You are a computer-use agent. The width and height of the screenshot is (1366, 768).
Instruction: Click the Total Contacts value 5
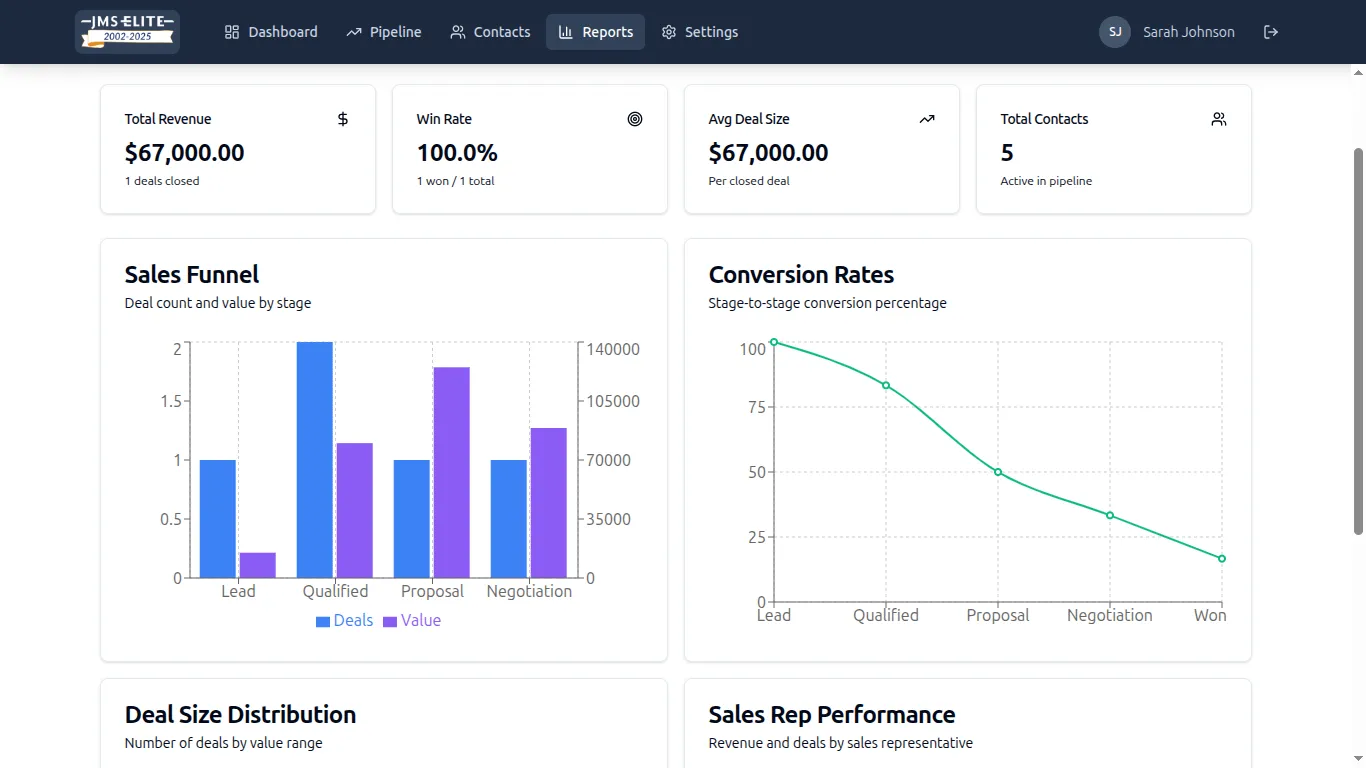(1007, 153)
